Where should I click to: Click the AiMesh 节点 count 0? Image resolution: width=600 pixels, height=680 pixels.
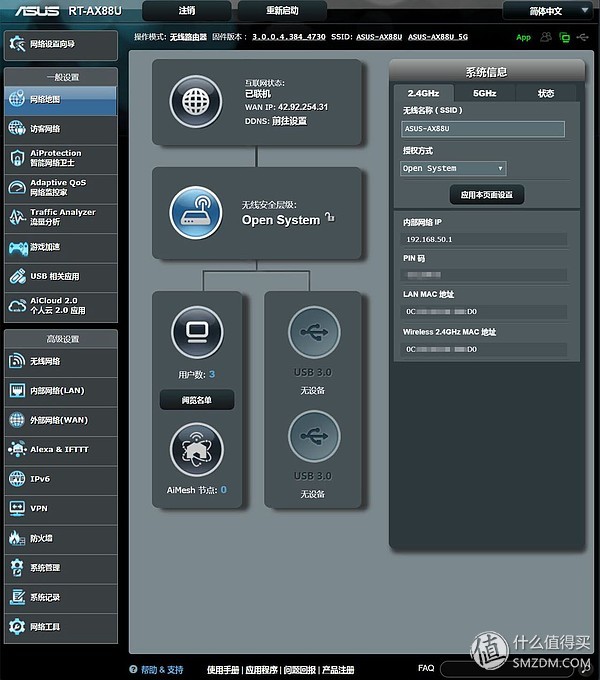click(x=224, y=490)
